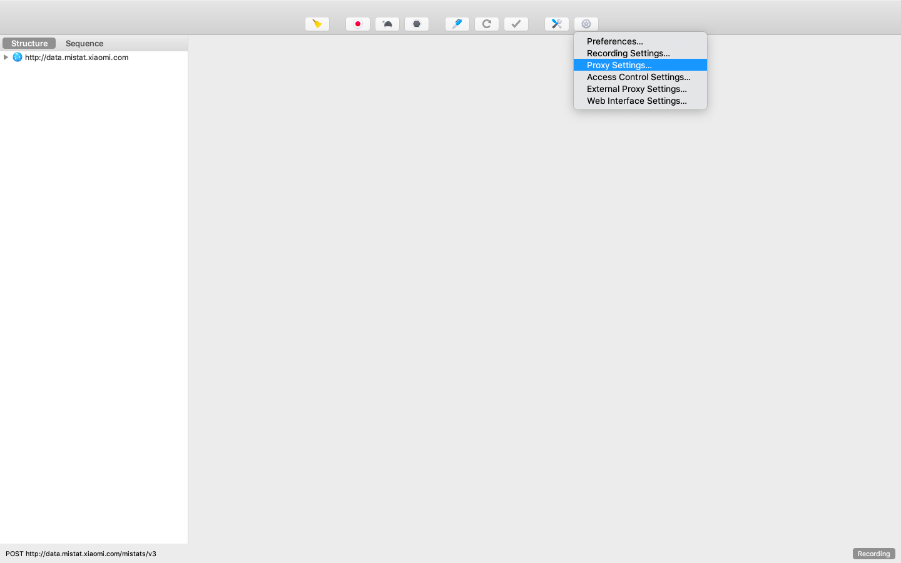The height and width of the screenshot is (563, 901).
Task: Select the http://data.mistat.xiaomi.com host row
Action: point(94,57)
